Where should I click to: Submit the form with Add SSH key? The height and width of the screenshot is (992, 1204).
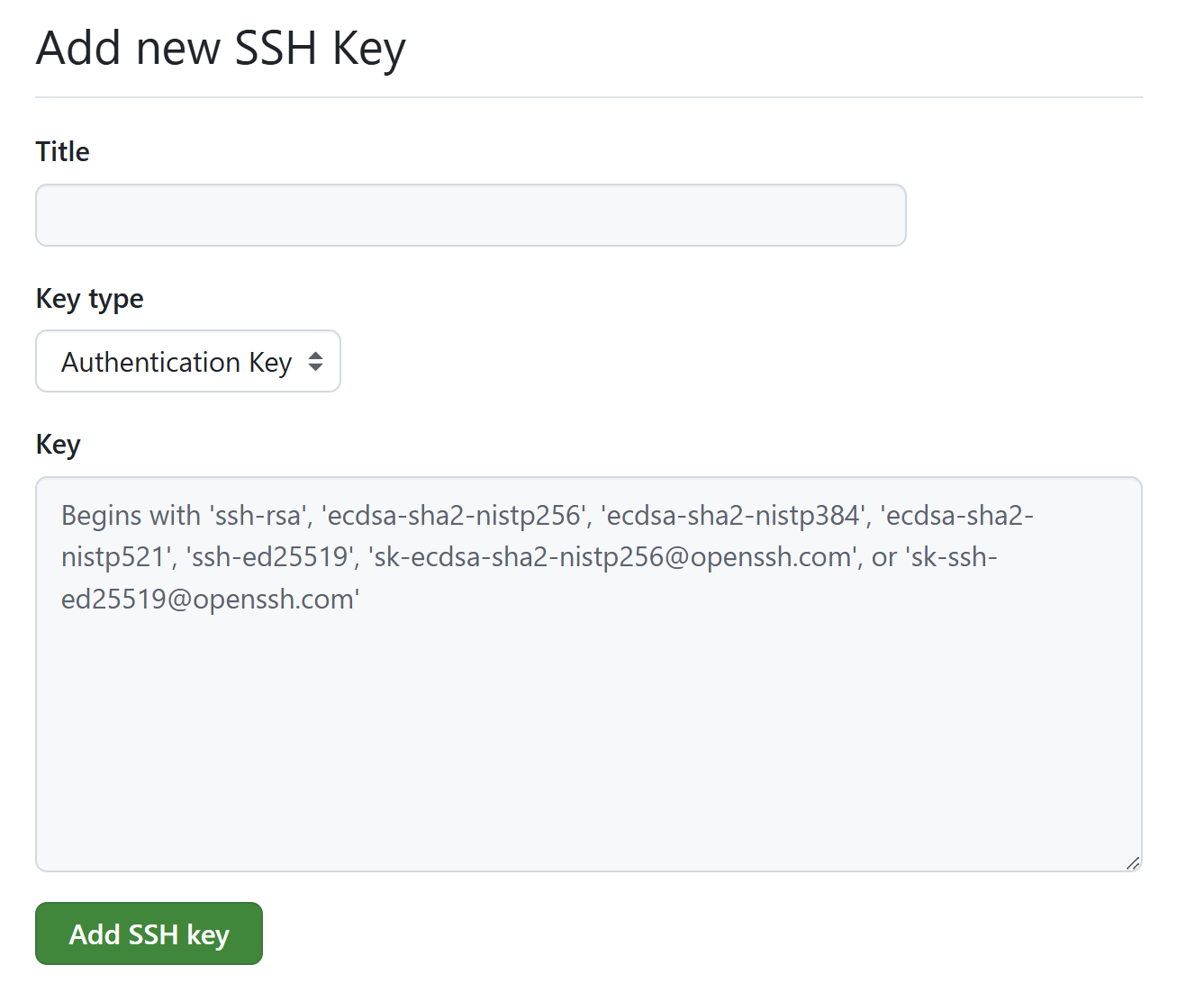pyautogui.click(x=149, y=933)
